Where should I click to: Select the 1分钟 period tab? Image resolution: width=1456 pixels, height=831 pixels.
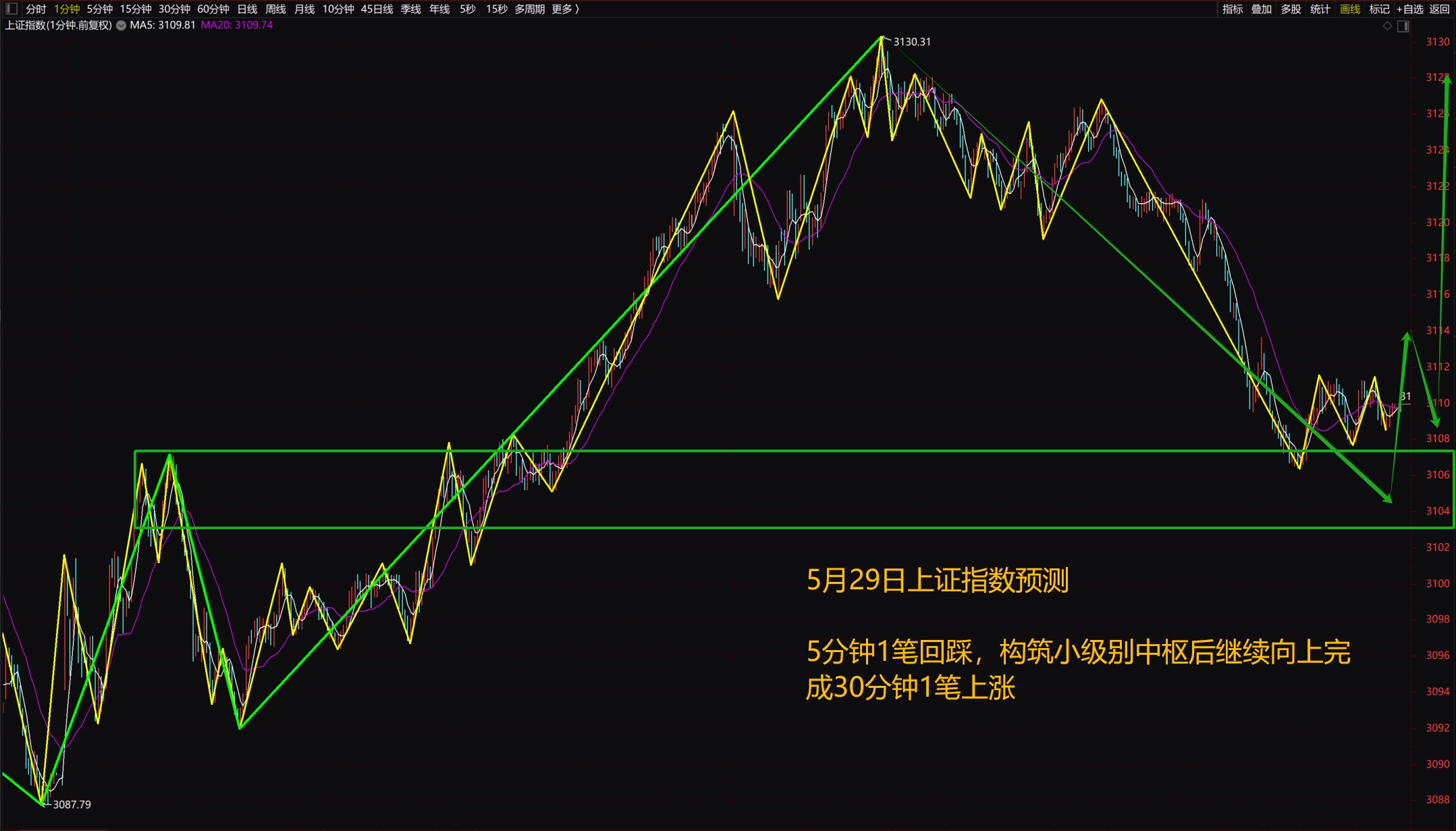67,9
